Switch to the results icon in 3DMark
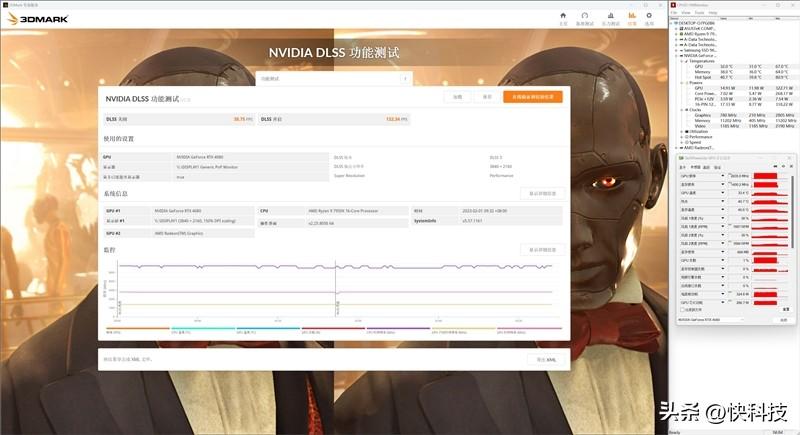This screenshot has width=800, height=435. [x=632, y=16]
